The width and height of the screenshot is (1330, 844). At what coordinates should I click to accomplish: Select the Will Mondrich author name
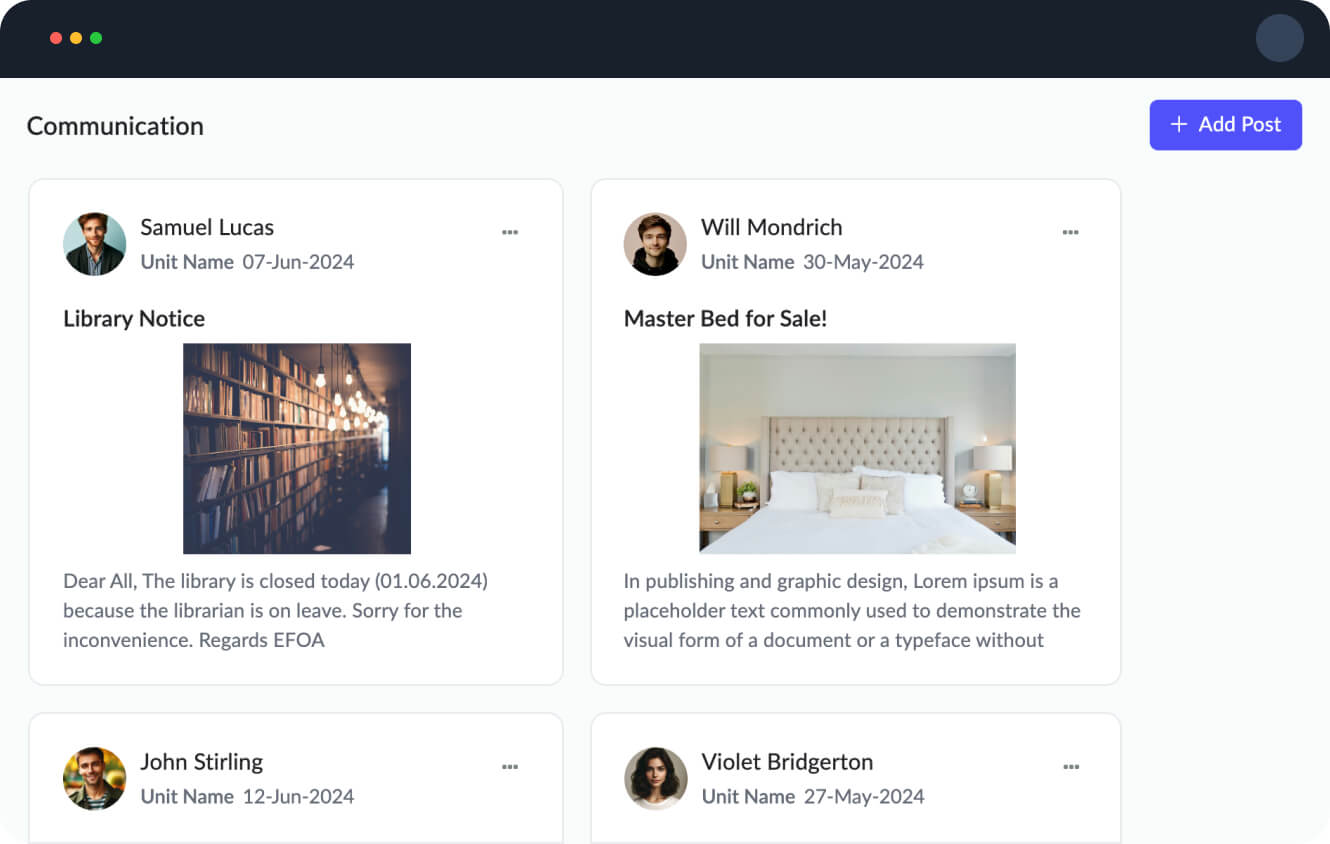click(x=771, y=227)
